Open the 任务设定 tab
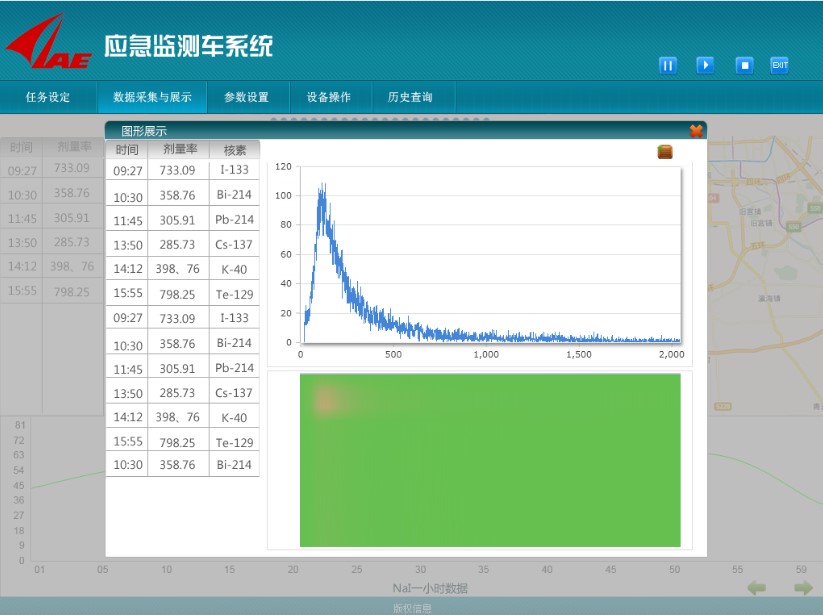 click(x=48, y=97)
